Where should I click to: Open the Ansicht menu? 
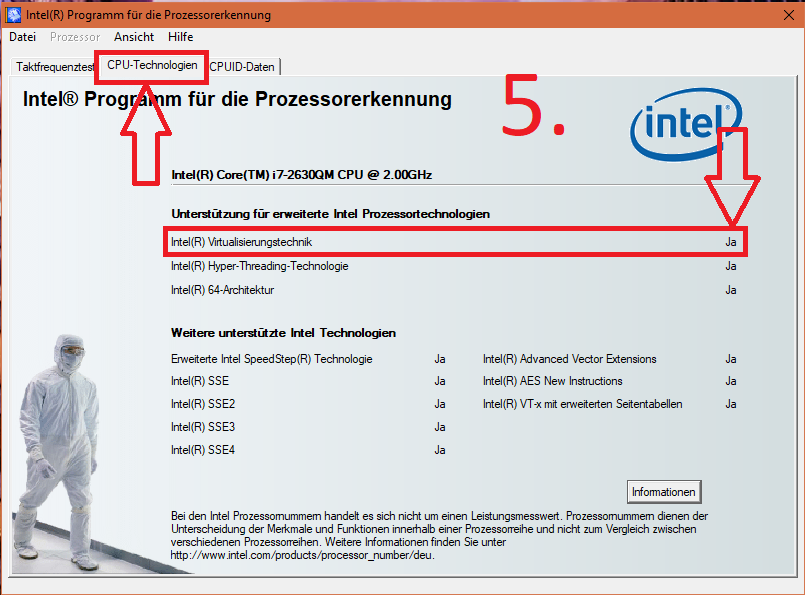[134, 37]
